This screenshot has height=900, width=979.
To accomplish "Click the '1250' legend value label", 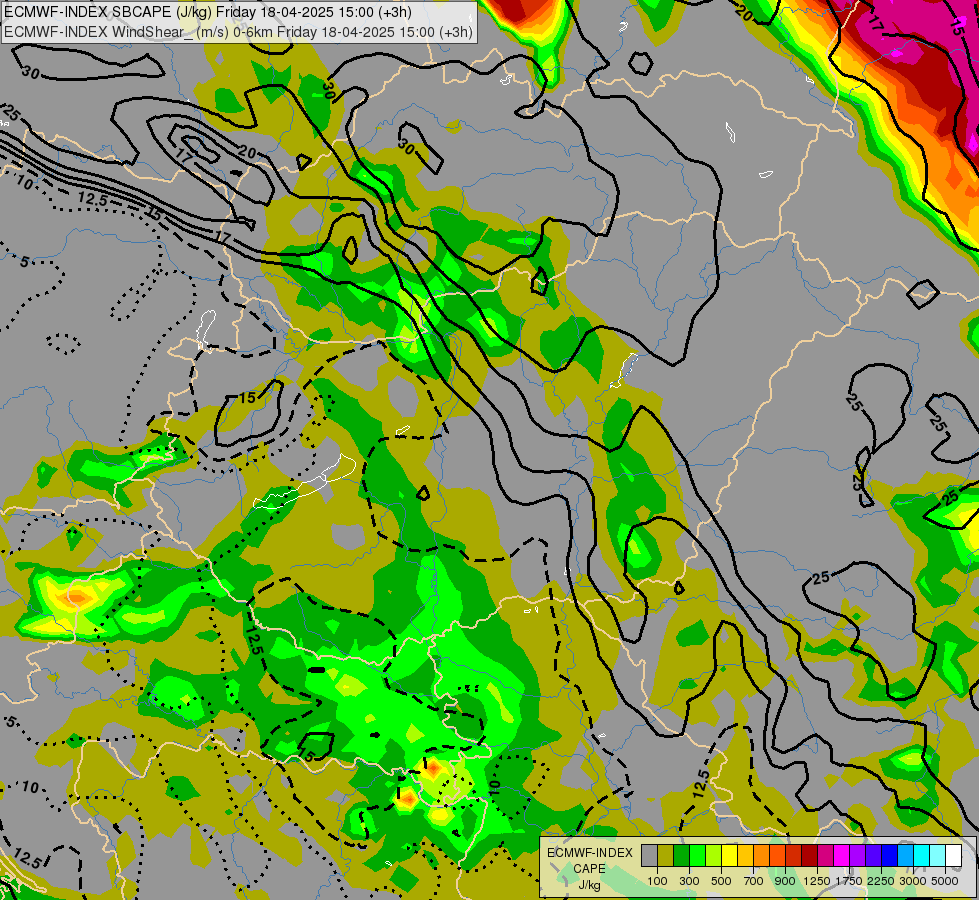I will pyautogui.click(x=817, y=881).
